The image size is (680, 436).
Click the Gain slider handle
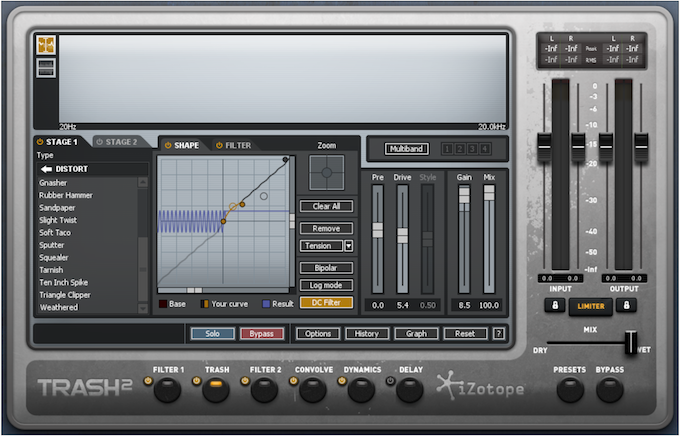[464, 195]
